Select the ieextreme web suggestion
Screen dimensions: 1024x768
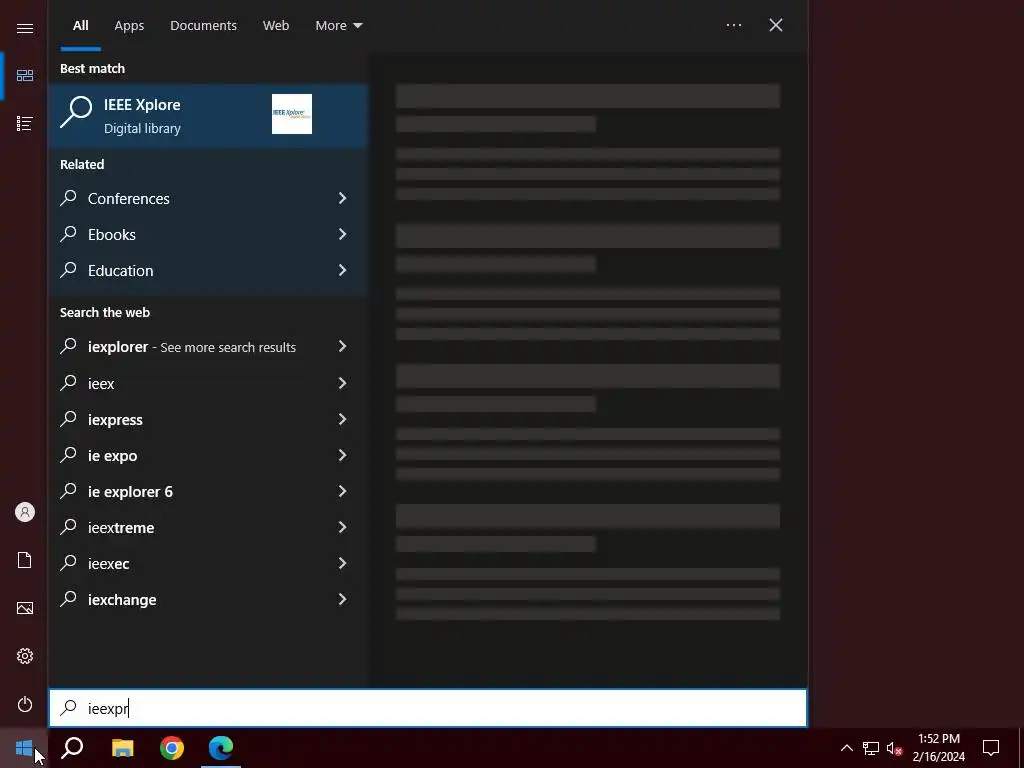pos(208,527)
